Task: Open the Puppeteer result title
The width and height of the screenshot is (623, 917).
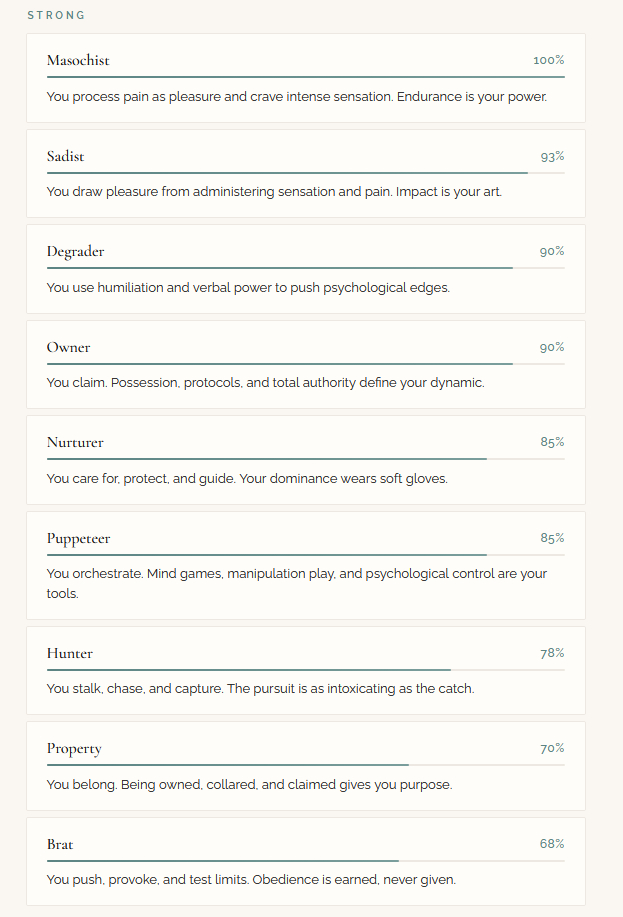Action: point(78,539)
